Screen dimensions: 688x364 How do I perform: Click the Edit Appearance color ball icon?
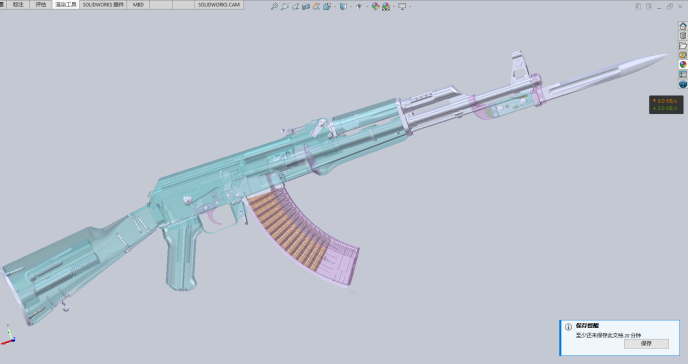point(376,7)
